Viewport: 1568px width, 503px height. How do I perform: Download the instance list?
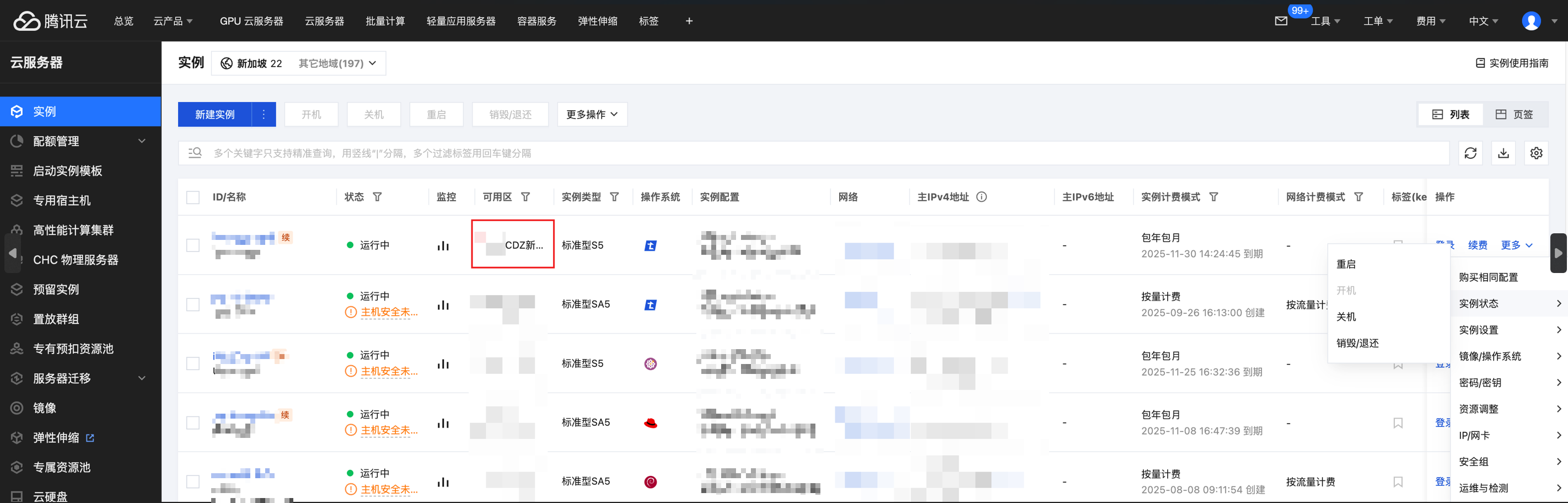[x=1503, y=153]
